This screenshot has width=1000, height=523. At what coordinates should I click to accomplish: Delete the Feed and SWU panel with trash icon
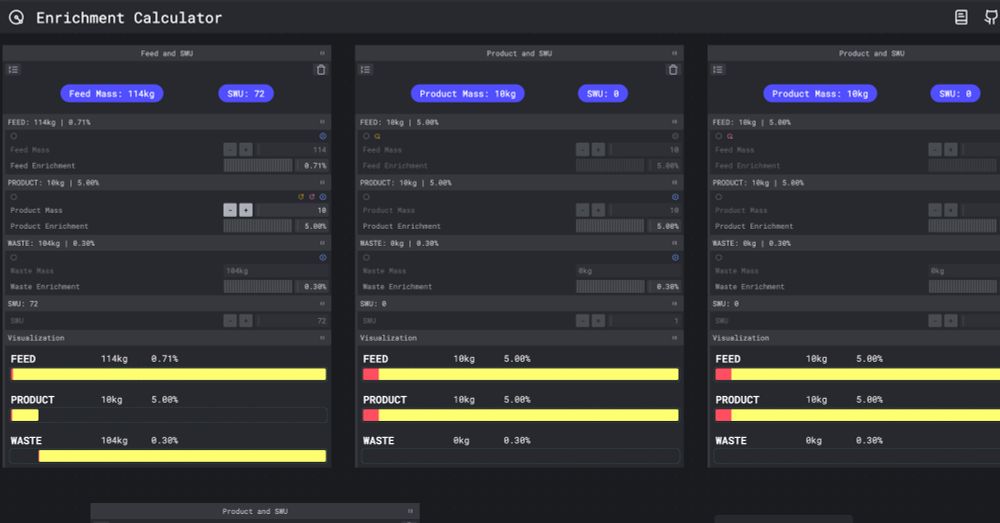tap(321, 70)
